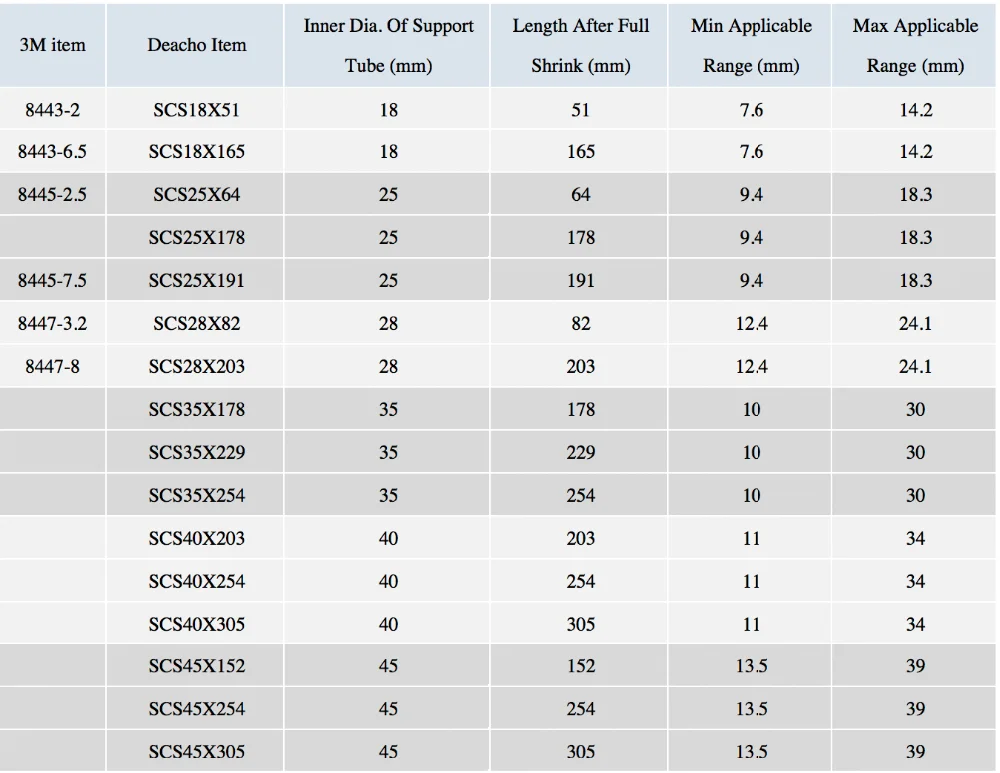Click the SCS28X203 cell
This screenshot has height=773, width=1000.
point(196,367)
